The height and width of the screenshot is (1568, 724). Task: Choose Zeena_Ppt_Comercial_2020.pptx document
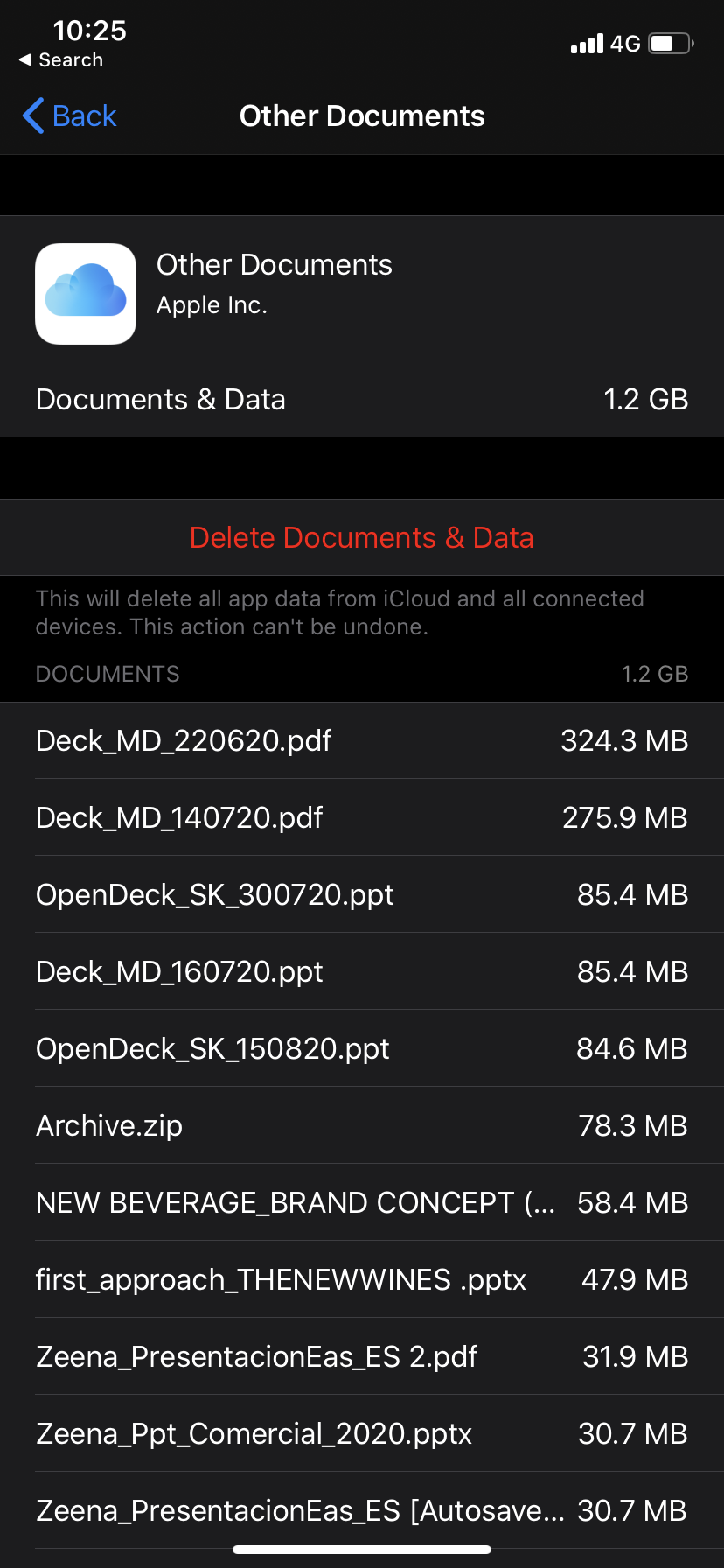362,1433
